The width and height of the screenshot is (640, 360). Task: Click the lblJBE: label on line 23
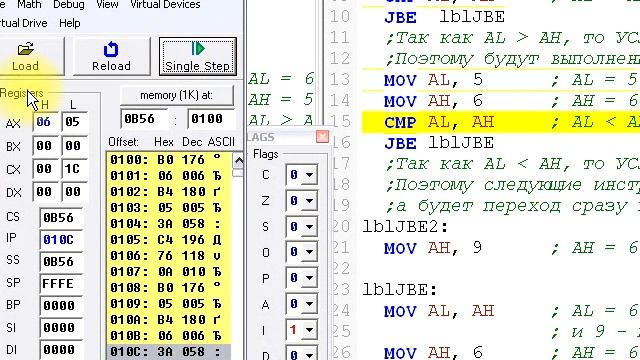400,290
